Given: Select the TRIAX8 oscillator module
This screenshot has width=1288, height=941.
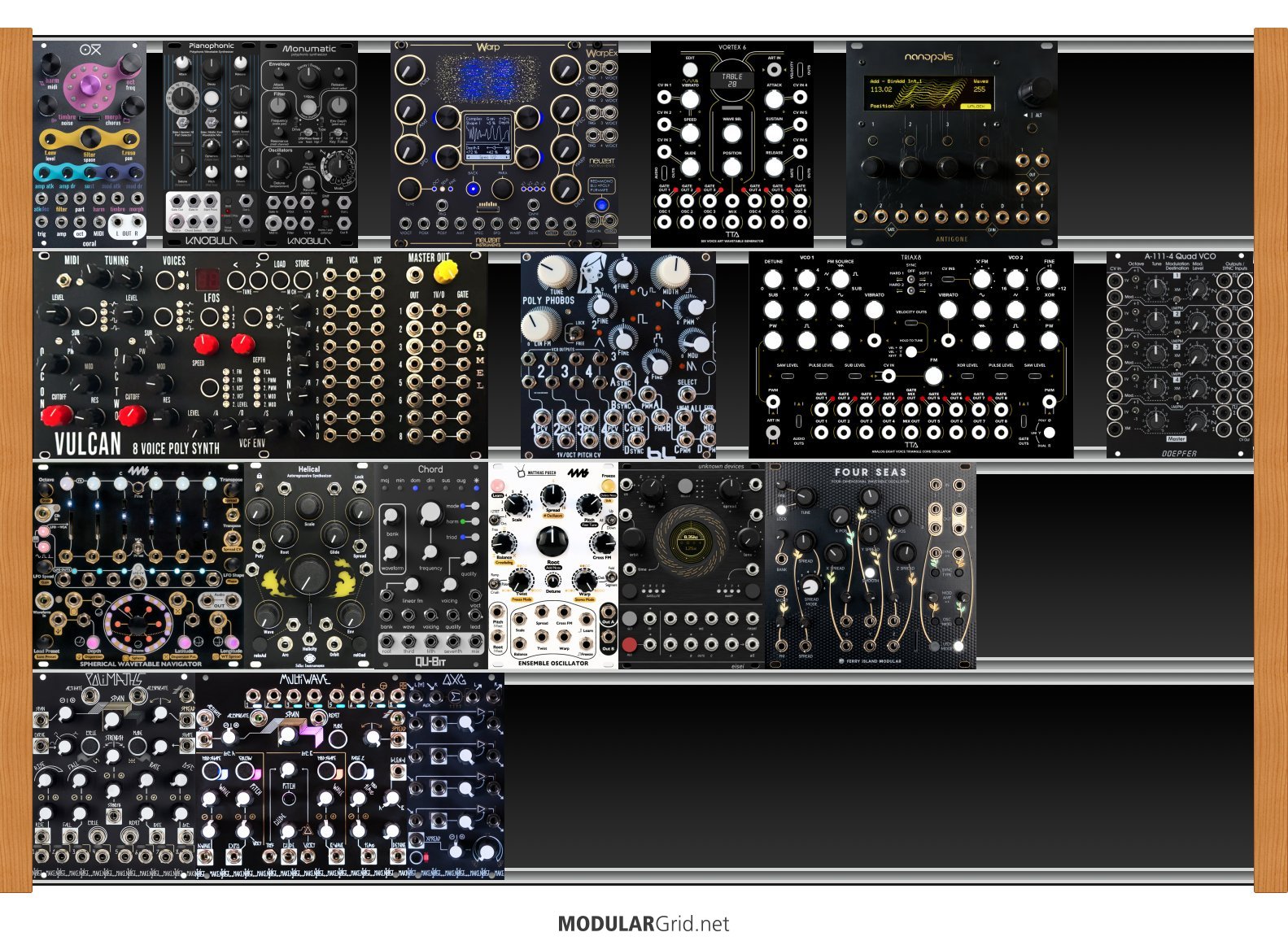Looking at the screenshot, I should (x=911, y=355).
